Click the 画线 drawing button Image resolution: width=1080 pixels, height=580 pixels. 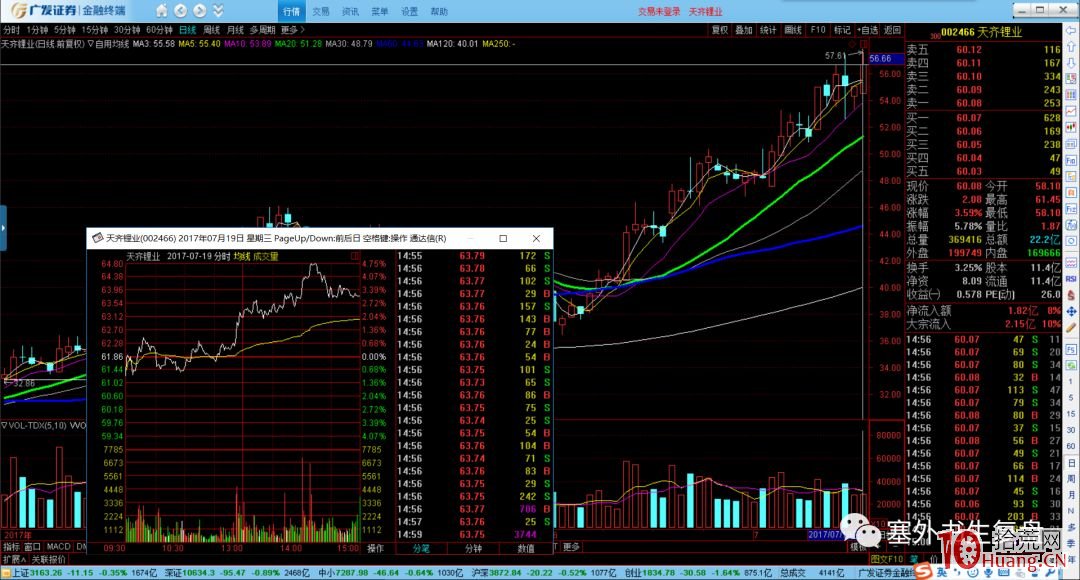pyautogui.click(x=793, y=30)
